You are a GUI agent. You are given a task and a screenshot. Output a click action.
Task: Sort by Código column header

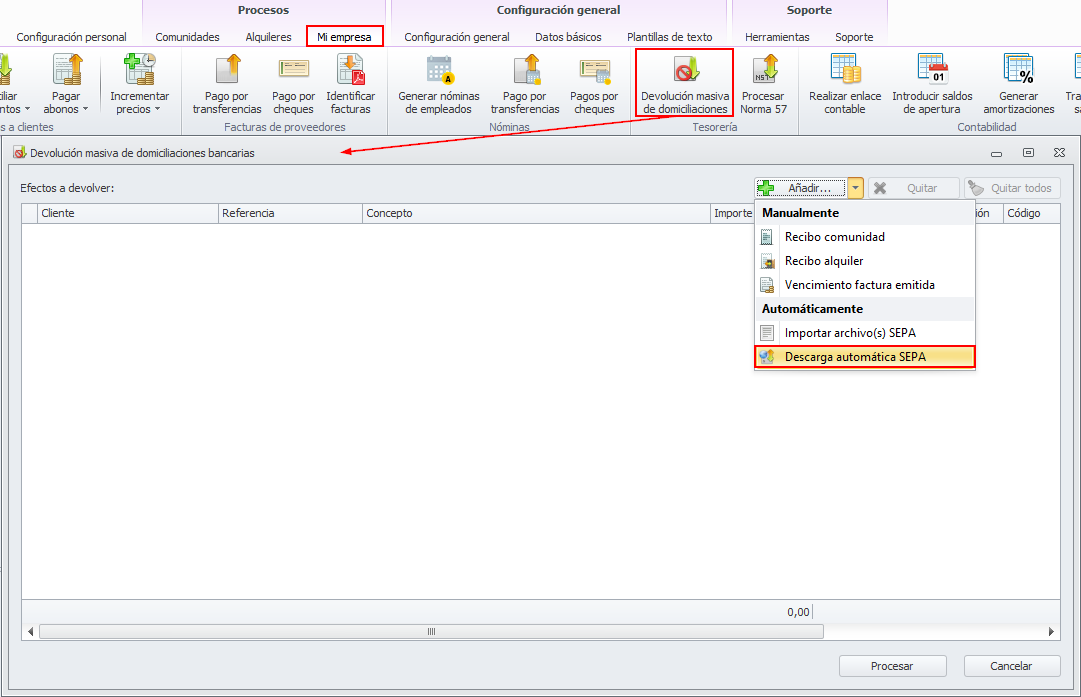[1031, 214]
